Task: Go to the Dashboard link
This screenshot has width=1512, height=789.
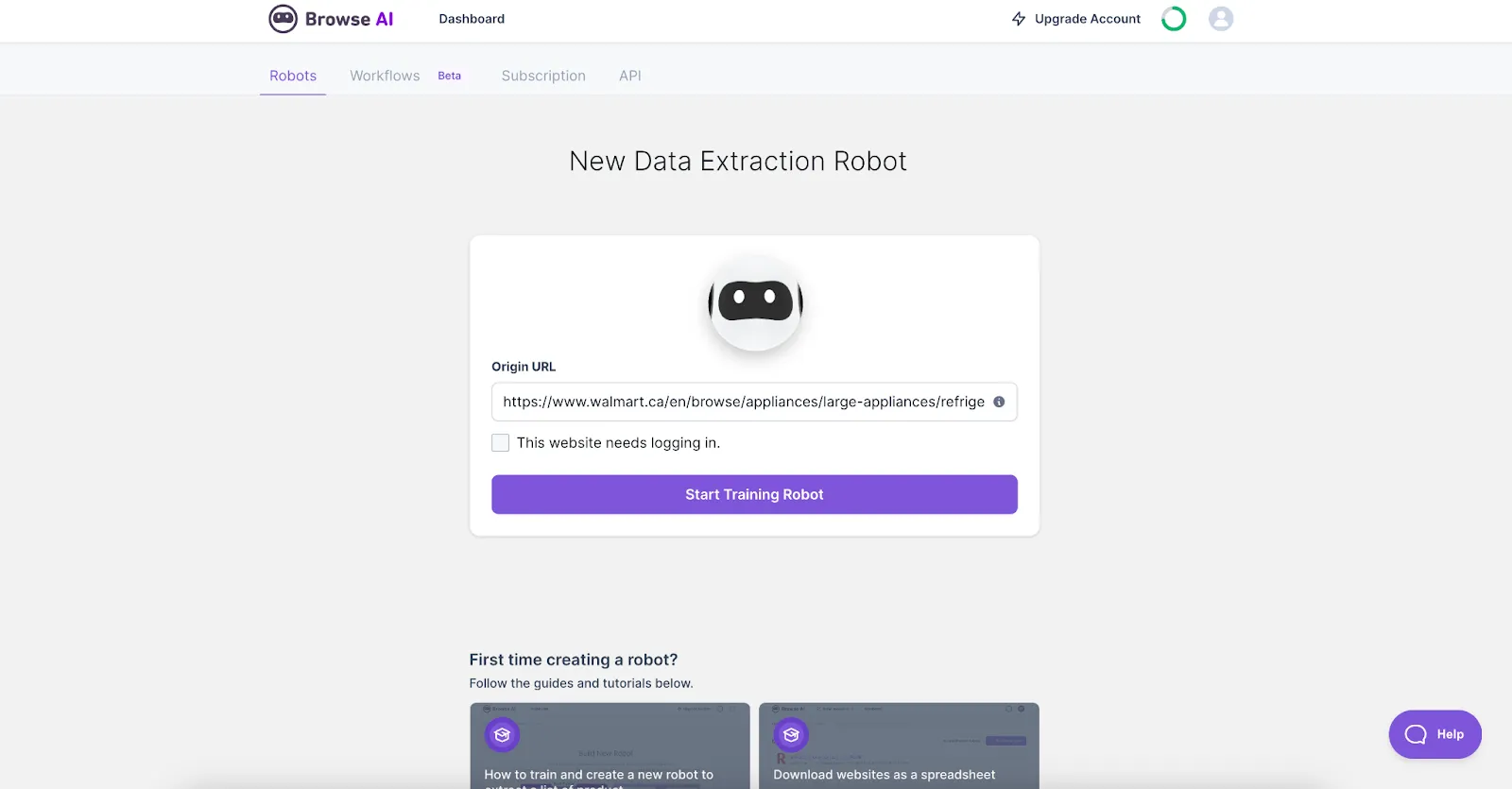Action: click(472, 19)
